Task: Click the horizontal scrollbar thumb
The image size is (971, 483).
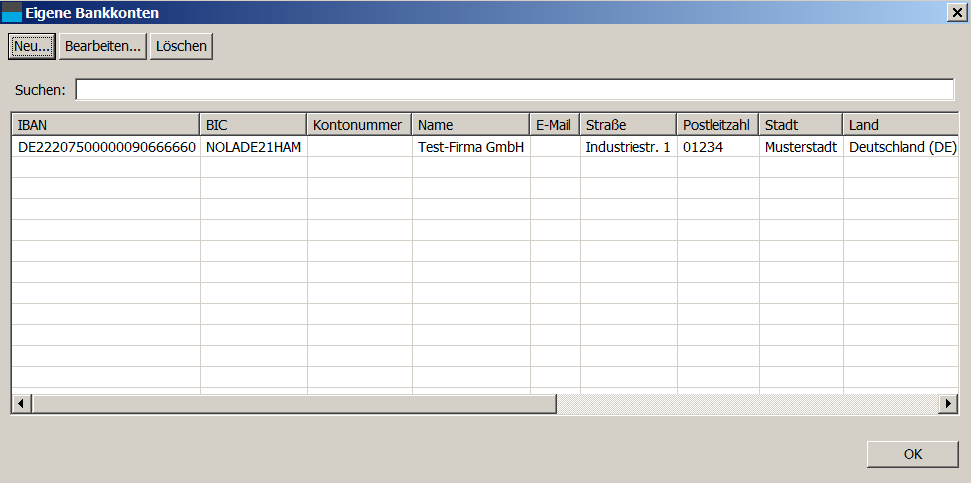Action: [x=294, y=404]
